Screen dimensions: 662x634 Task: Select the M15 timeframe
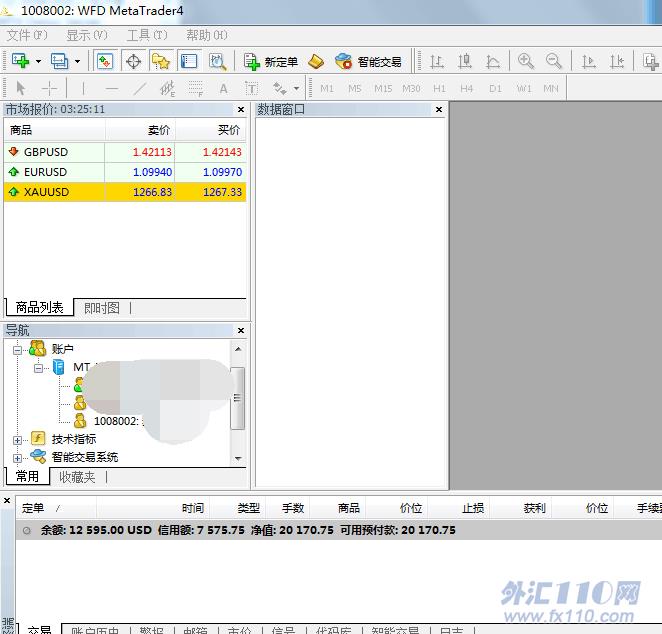point(383,89)
